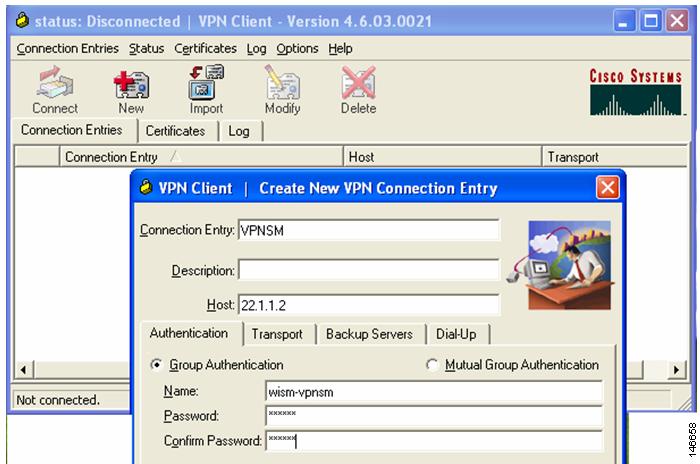Click the Import toolbar icon
The width and height of the screenshot is (700, 464).
coord(206,90)
